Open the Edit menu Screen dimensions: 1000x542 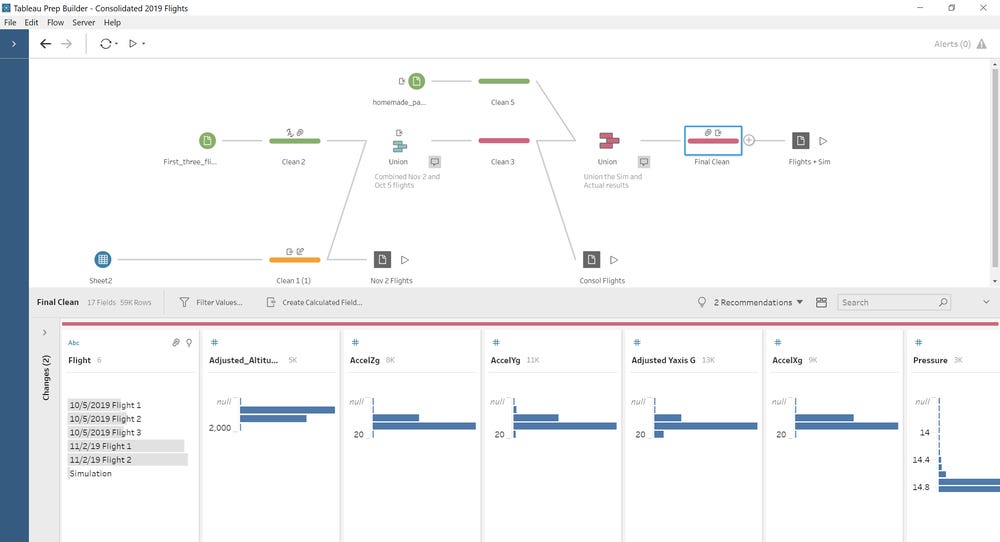coord(31,22)
